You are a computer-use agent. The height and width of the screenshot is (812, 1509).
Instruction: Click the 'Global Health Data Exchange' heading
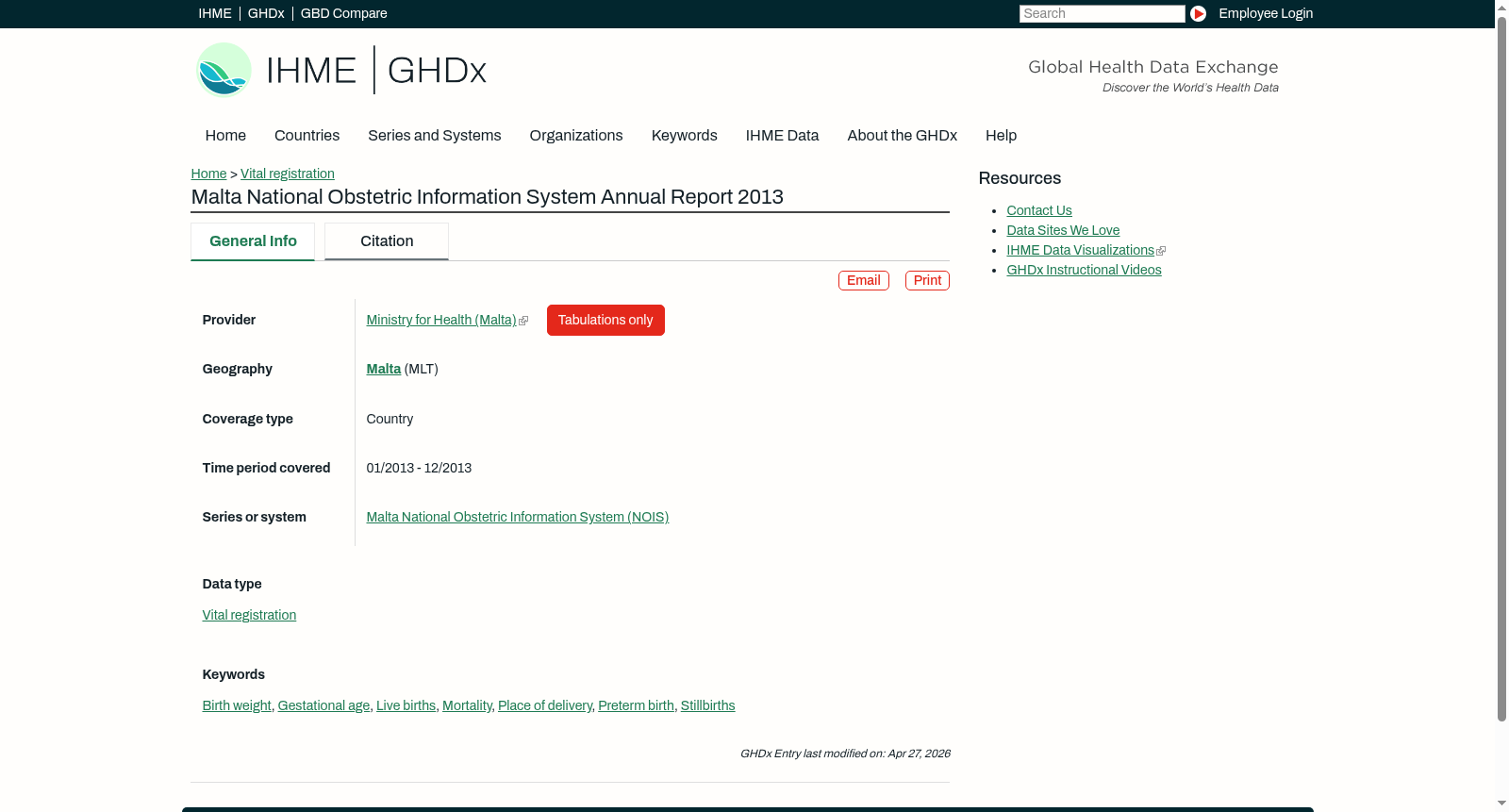[x=1153, y=67]
